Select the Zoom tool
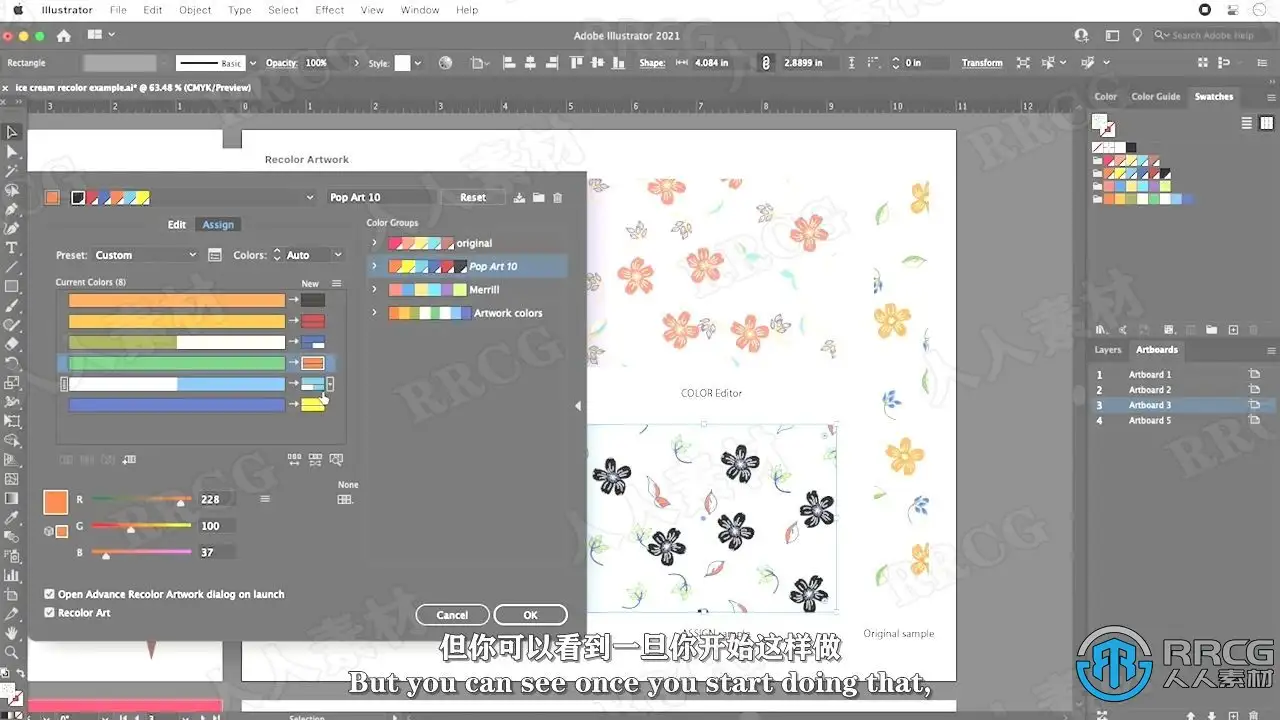This screenshot has height=720, width=1280. tap(12, 652)
